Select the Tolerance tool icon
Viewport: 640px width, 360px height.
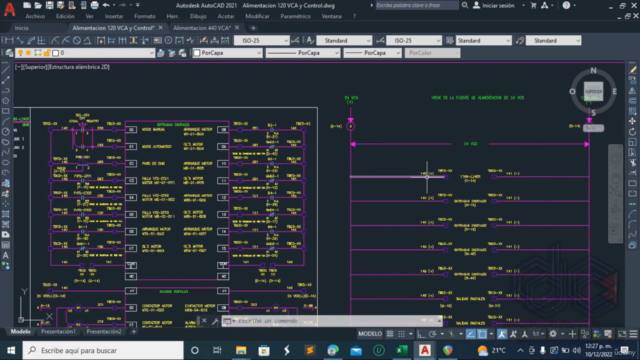tap(158, 40)
